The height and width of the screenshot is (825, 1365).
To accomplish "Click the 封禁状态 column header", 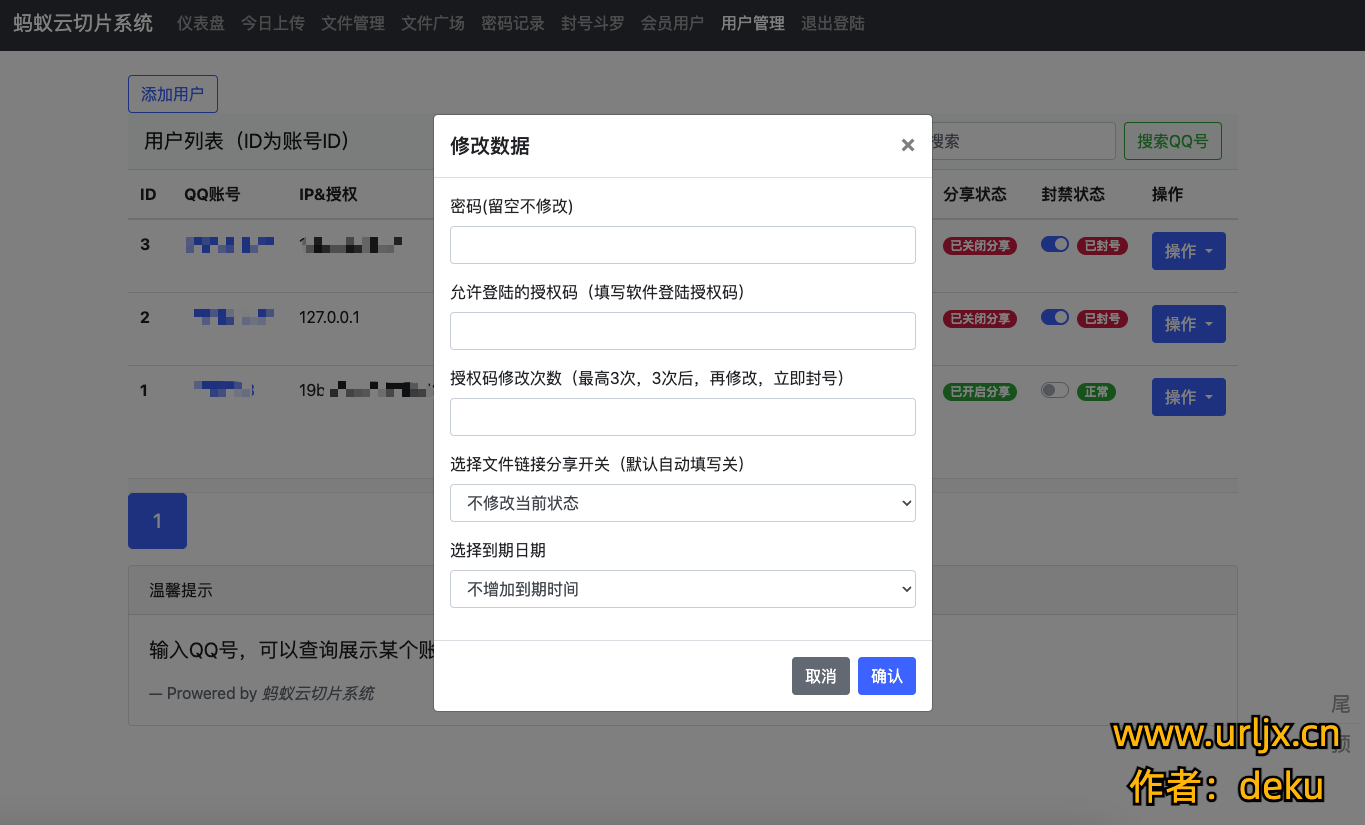I will coord(1073,194).
